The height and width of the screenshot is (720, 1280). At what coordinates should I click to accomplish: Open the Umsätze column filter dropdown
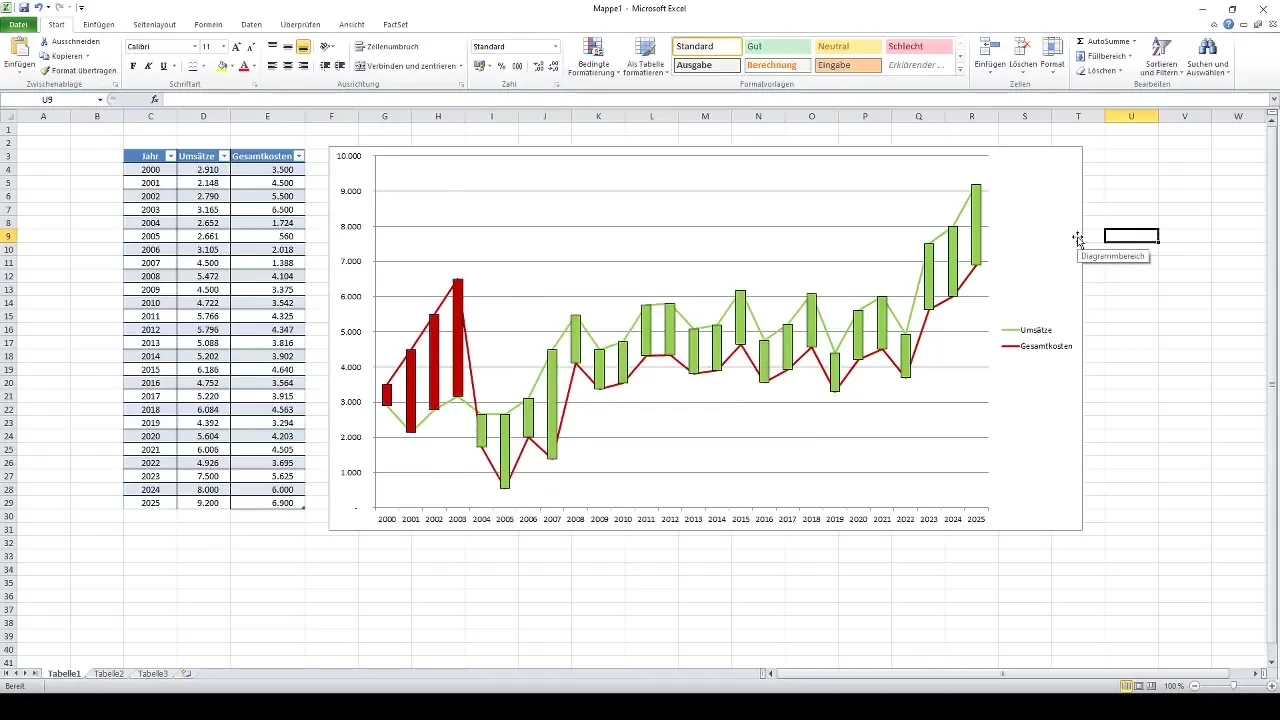(223, 157)
